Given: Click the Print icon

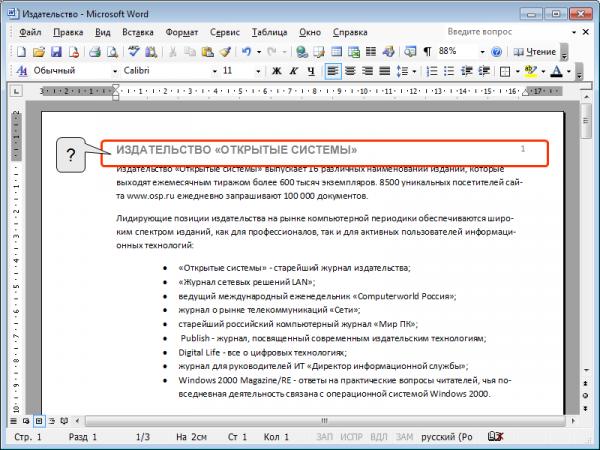Looking at the screenshot, I should click(x=95, y=52).
